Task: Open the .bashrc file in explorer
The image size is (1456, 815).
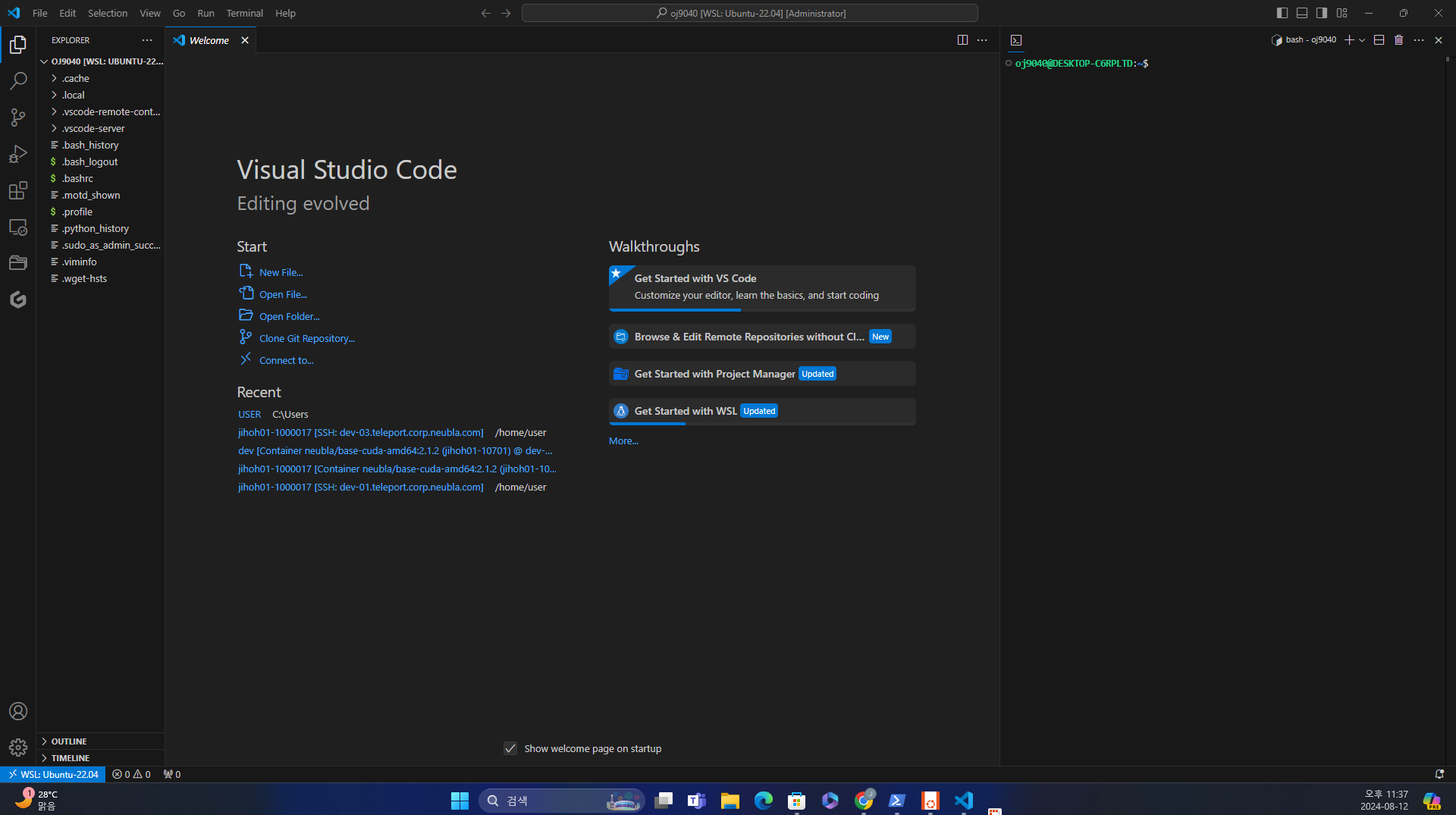Action: (x=100, y=178)
